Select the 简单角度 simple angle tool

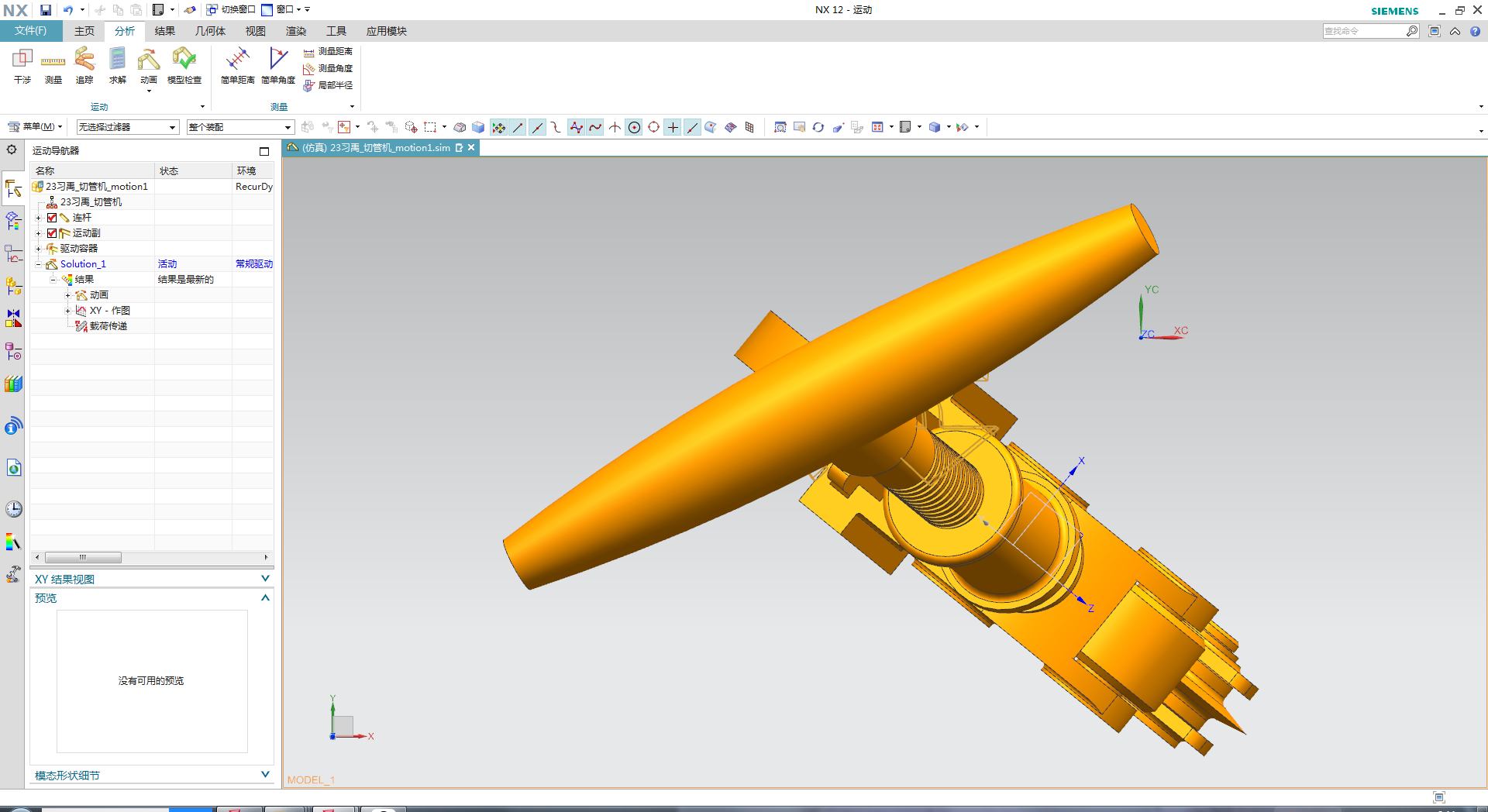[278, 66]
